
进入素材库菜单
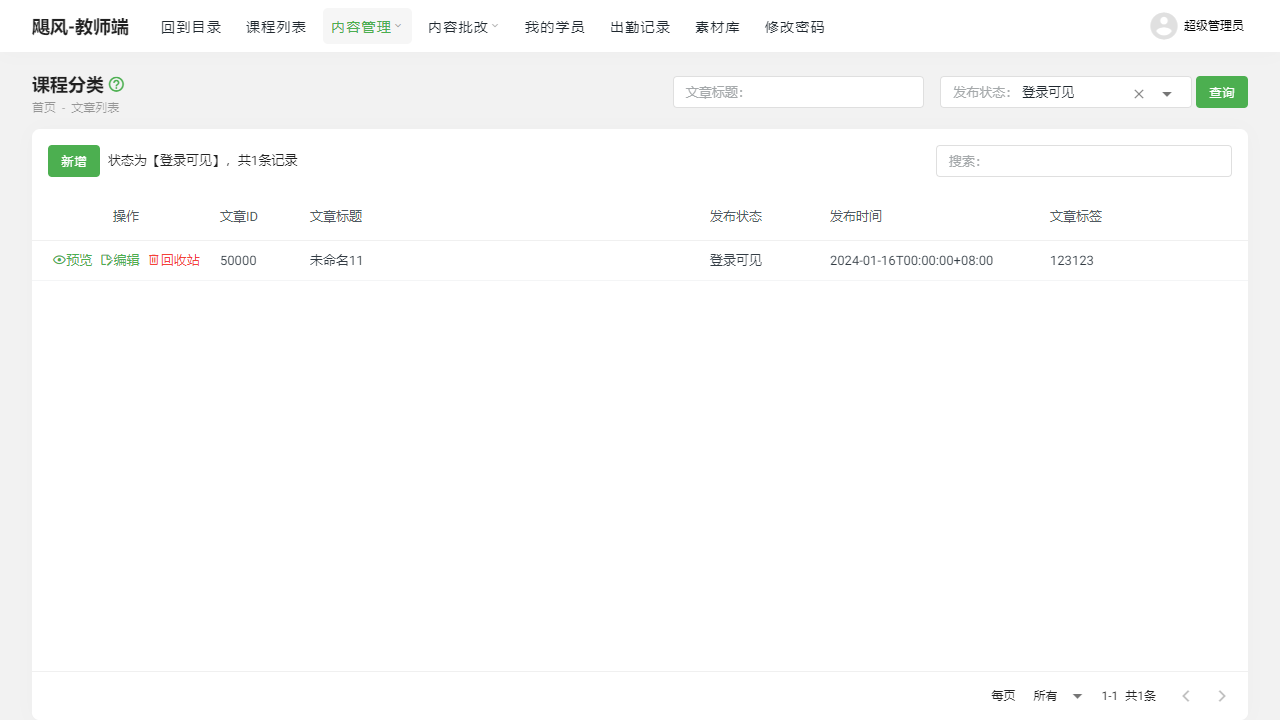(x=717, y=26)
